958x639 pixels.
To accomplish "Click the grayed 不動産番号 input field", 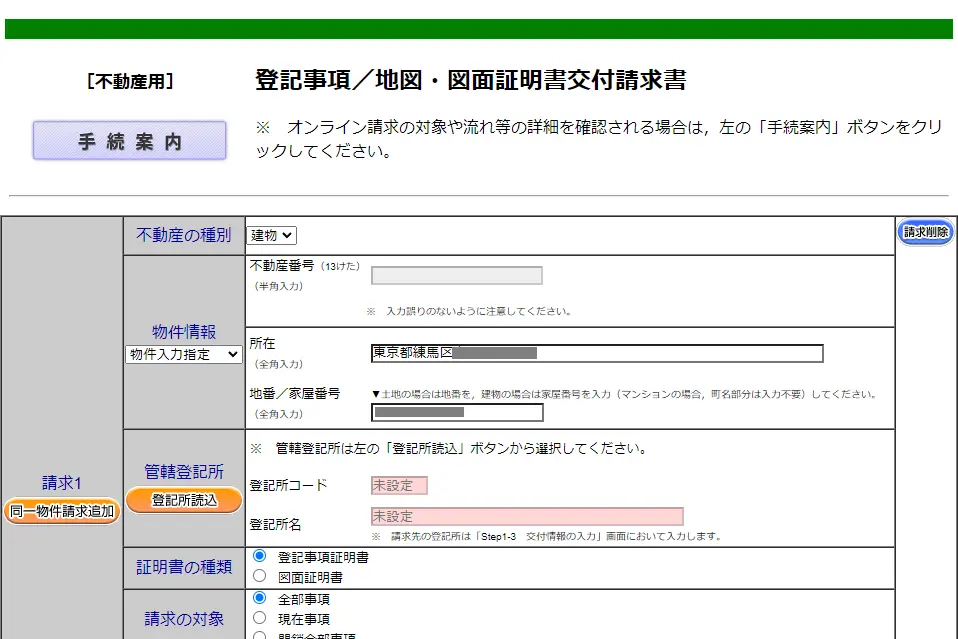I will (456, 275).
